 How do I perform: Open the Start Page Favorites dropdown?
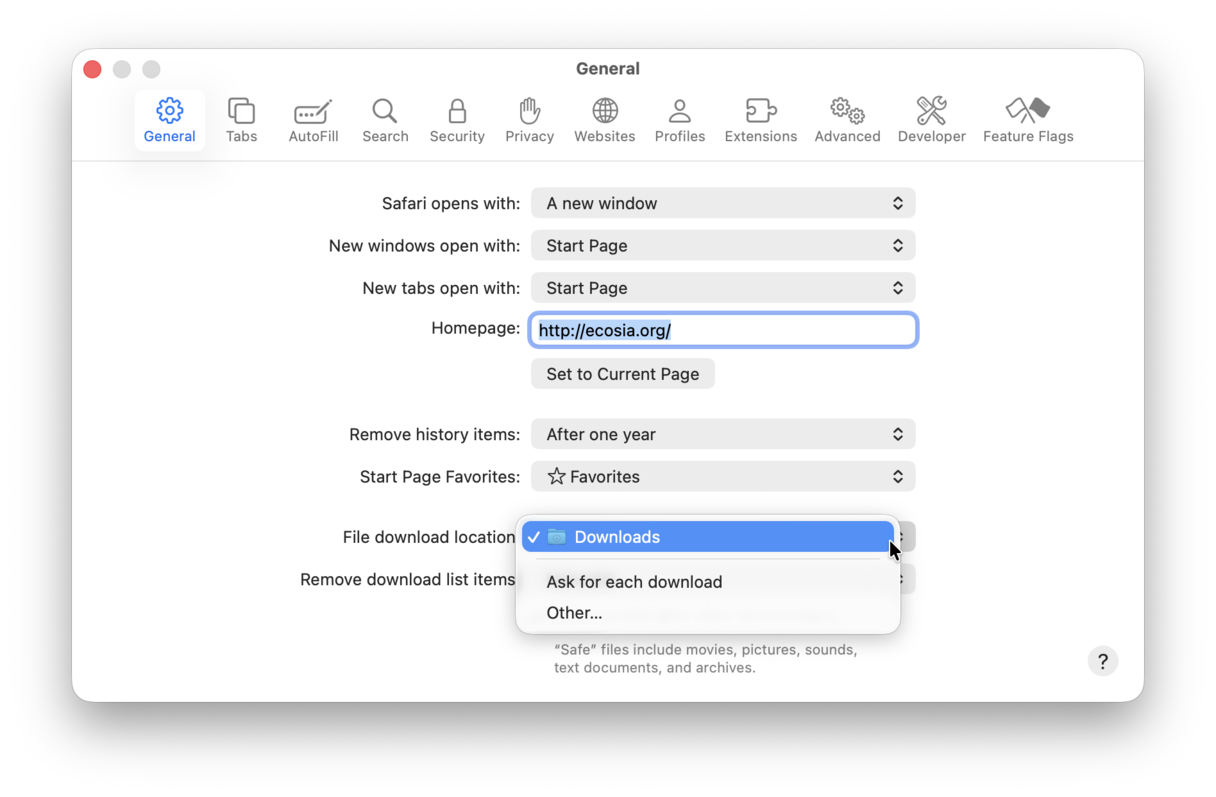click(723, 477)
